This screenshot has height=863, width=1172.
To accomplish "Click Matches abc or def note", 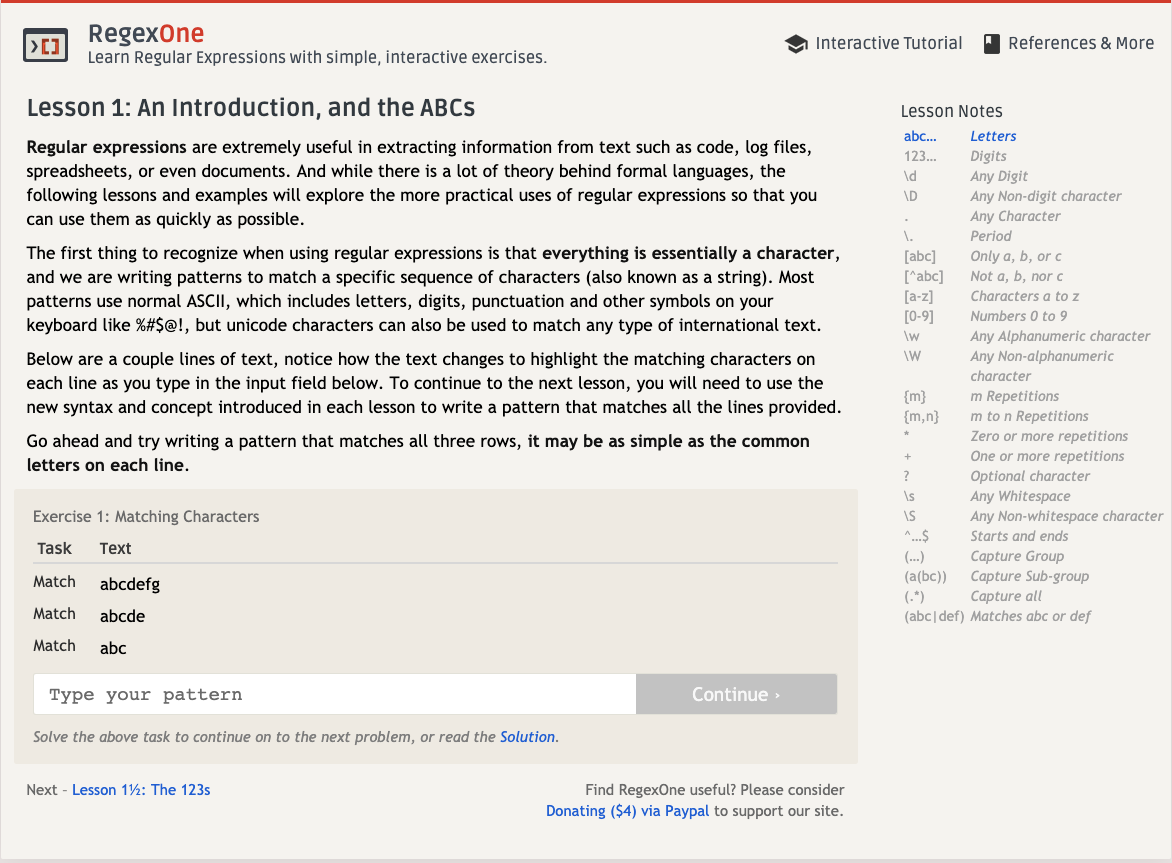I will (1030, 616).
